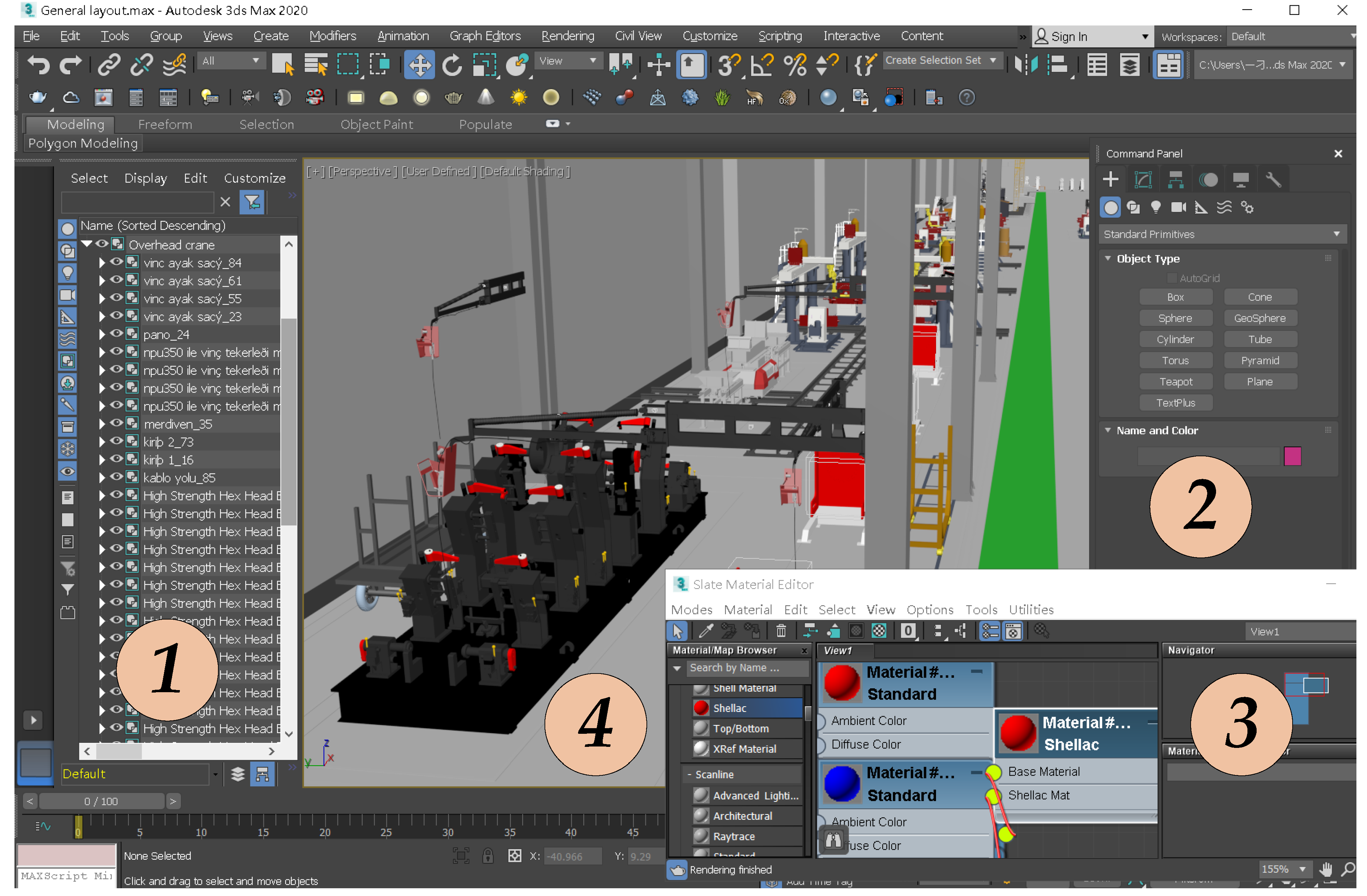Switch to the Freeform ribbon tab

point(165,124)
